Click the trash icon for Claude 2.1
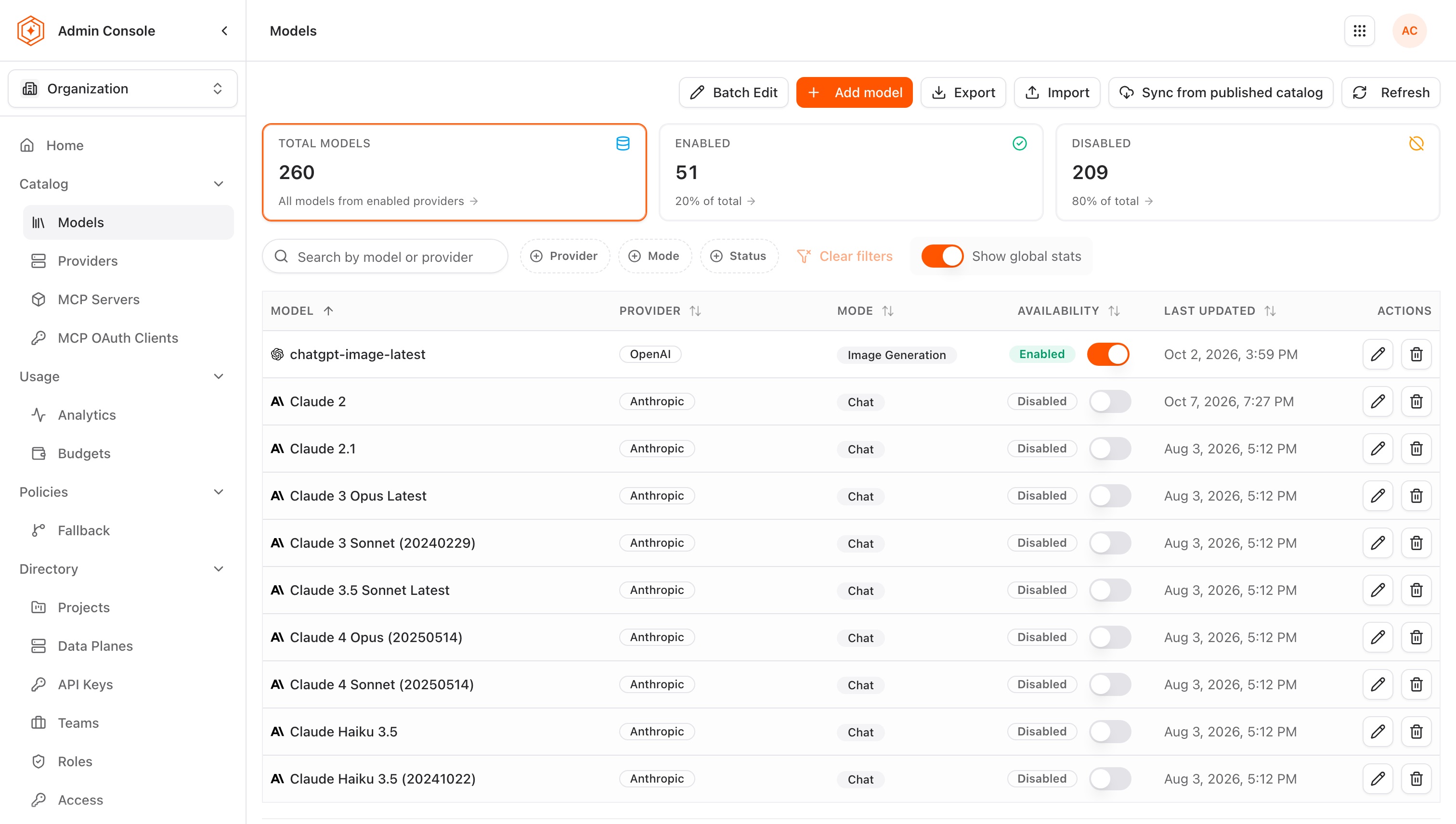Screen dimensions: 1456x824 [x=1417, y=449]
